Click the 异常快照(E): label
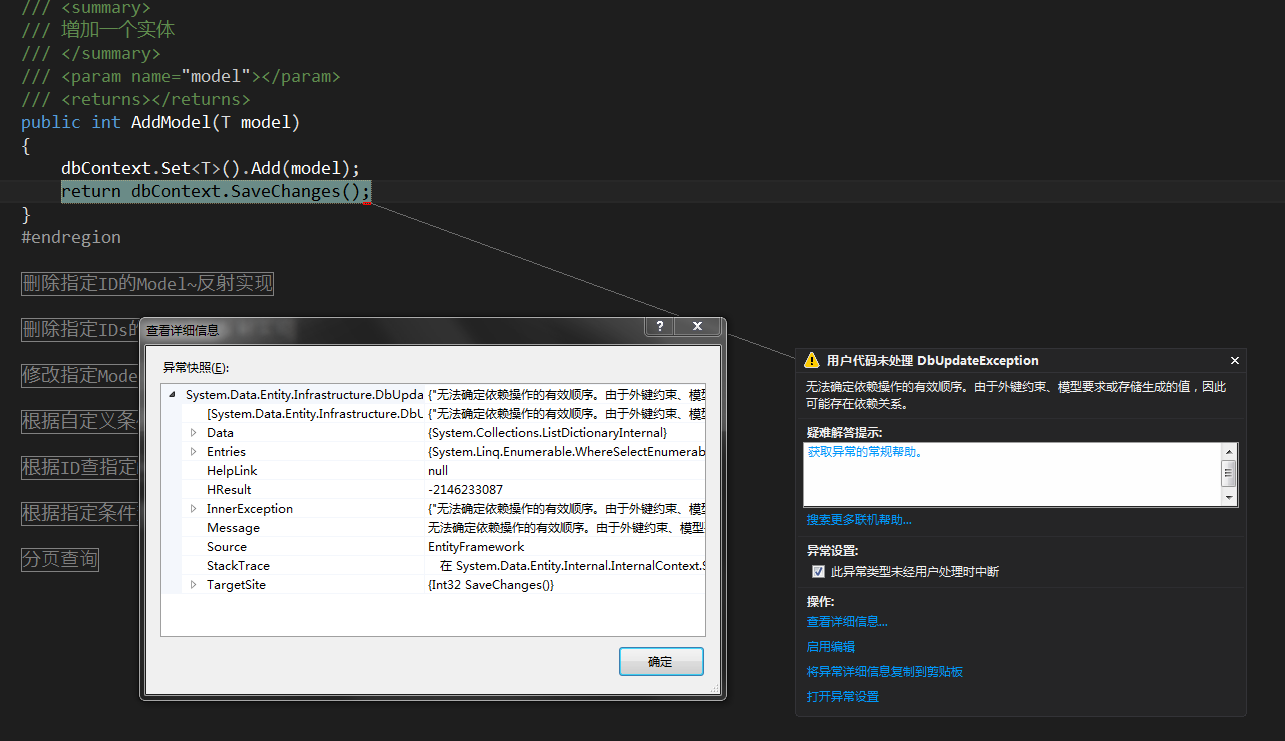Image resolution: width=1285 pixels, height=741 pixels. point(196,368)
